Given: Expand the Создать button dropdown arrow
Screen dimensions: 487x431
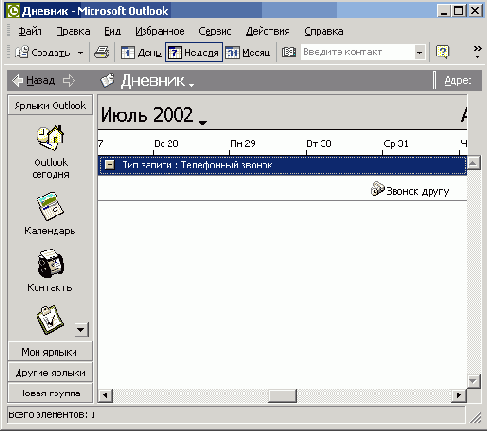Looking at the screenshot, I should pos(80,53).
